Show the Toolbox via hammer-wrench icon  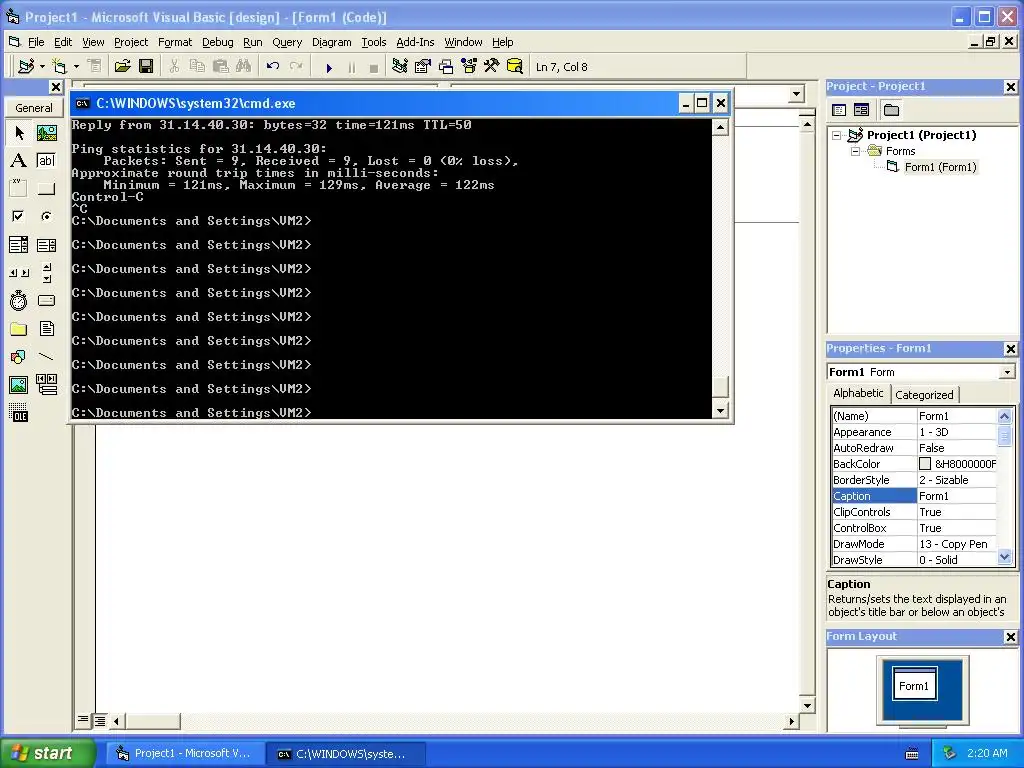point(491,67)
